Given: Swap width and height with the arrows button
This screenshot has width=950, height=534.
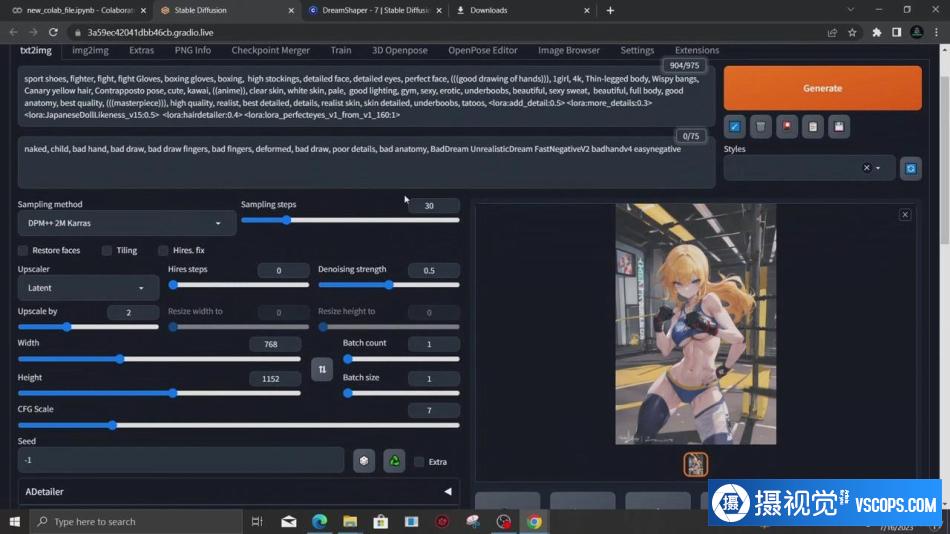Looking at the screenshot, I should click(322, 369).
